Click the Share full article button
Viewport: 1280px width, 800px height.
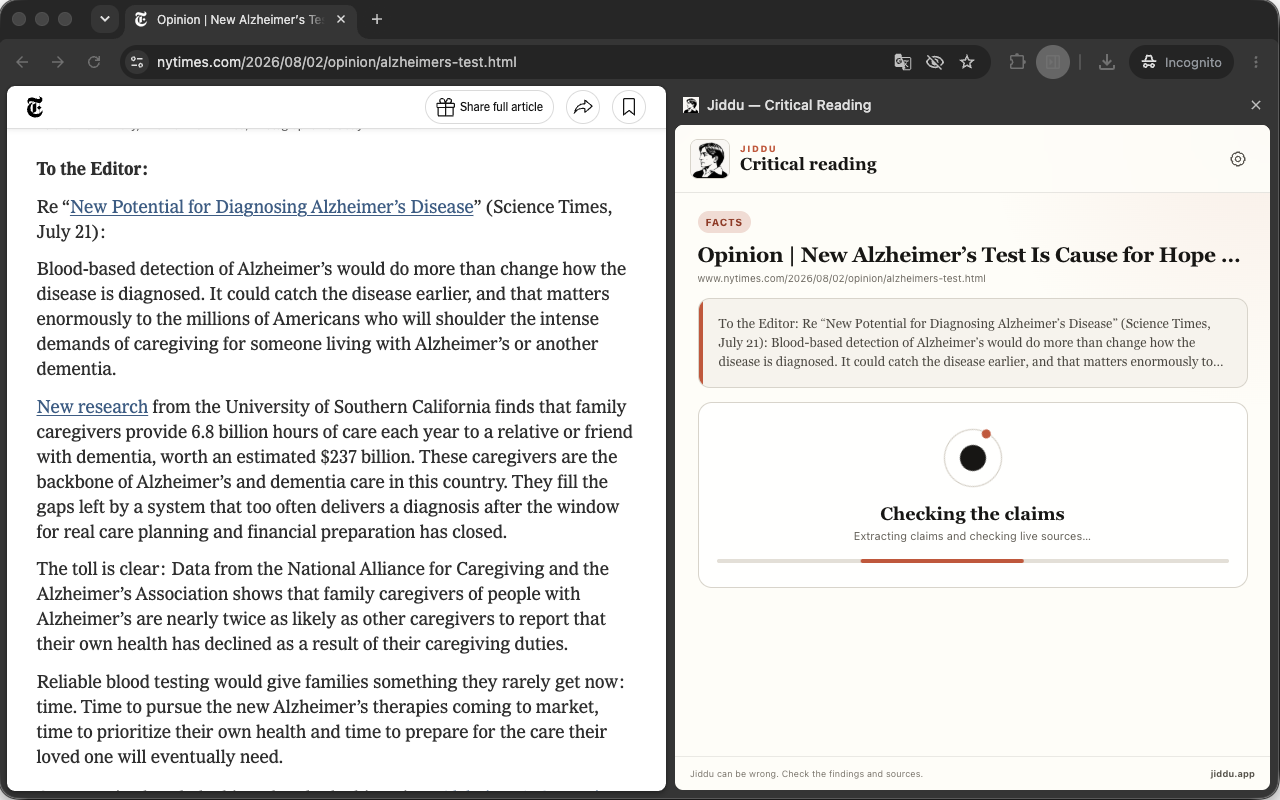pyautogui.click(x=490, y=107)
